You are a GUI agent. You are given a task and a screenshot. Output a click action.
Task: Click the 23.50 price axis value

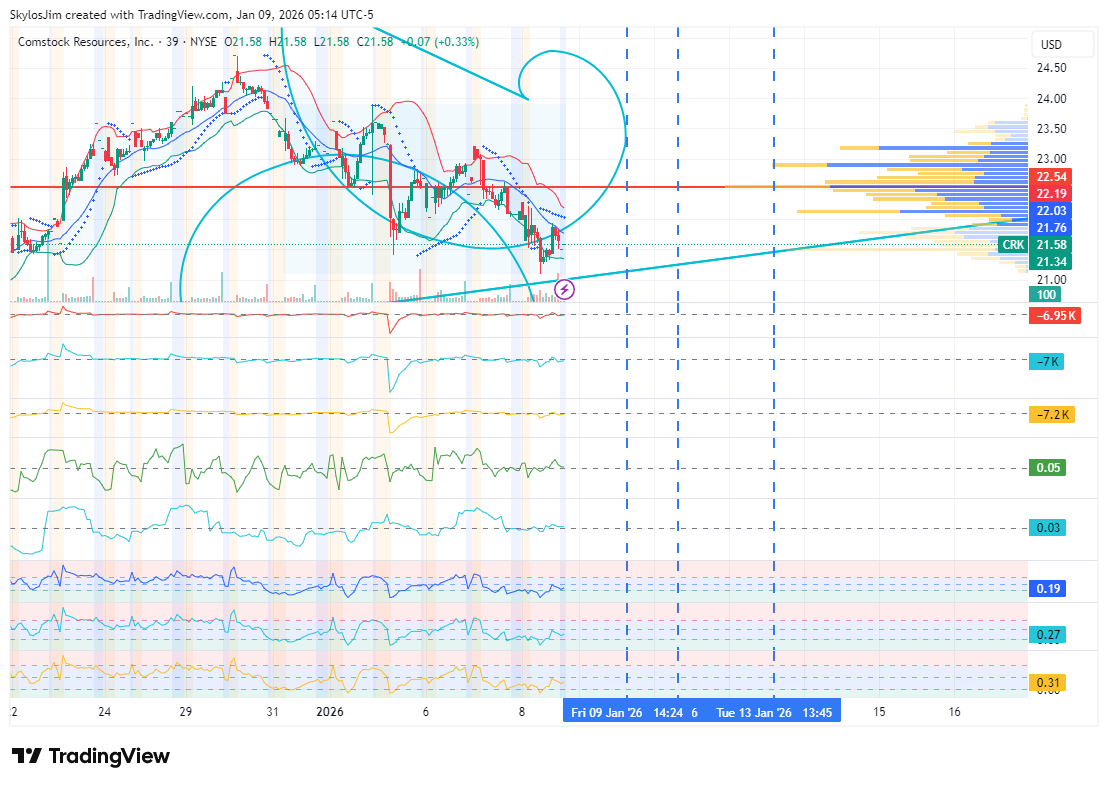click(x=1051, y=129)
